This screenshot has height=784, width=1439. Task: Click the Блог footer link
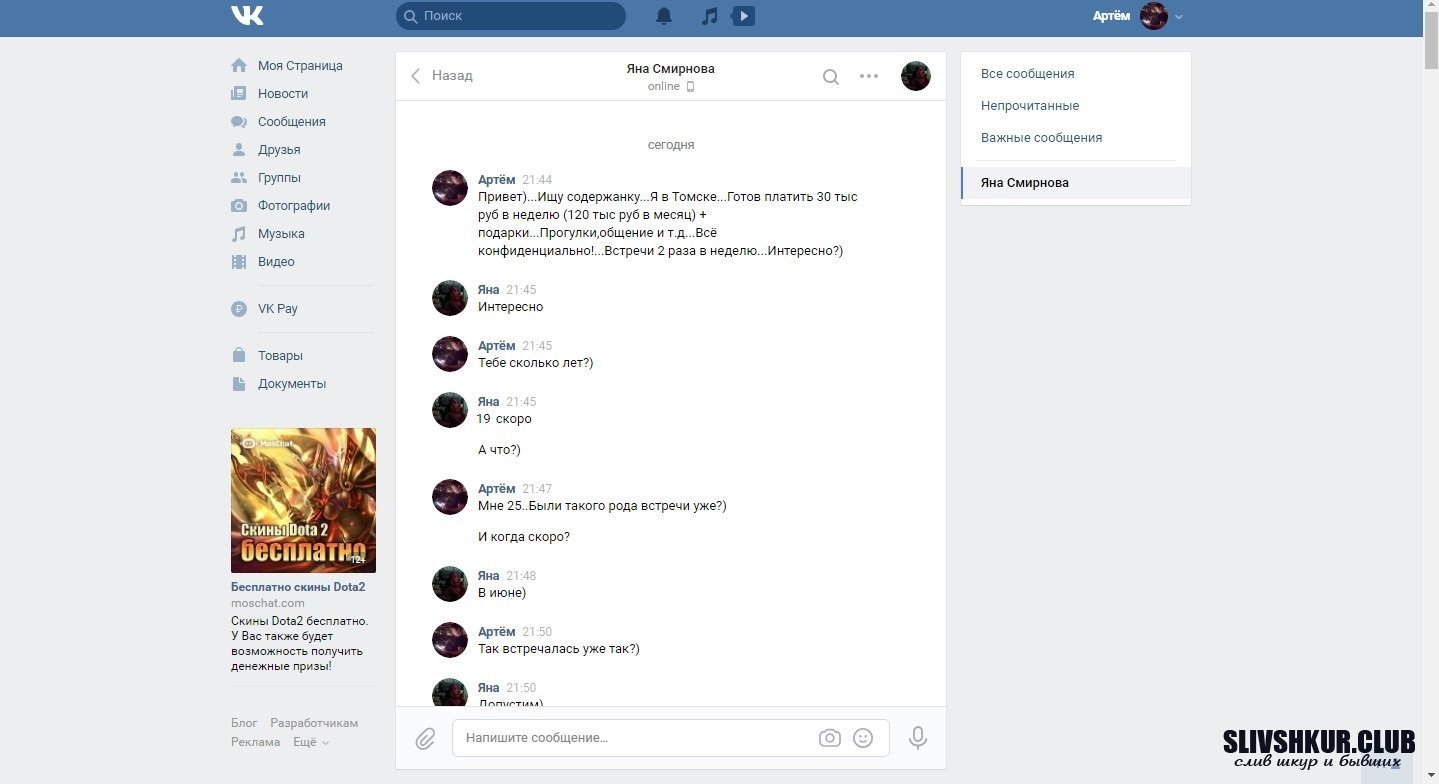point(244,723)
